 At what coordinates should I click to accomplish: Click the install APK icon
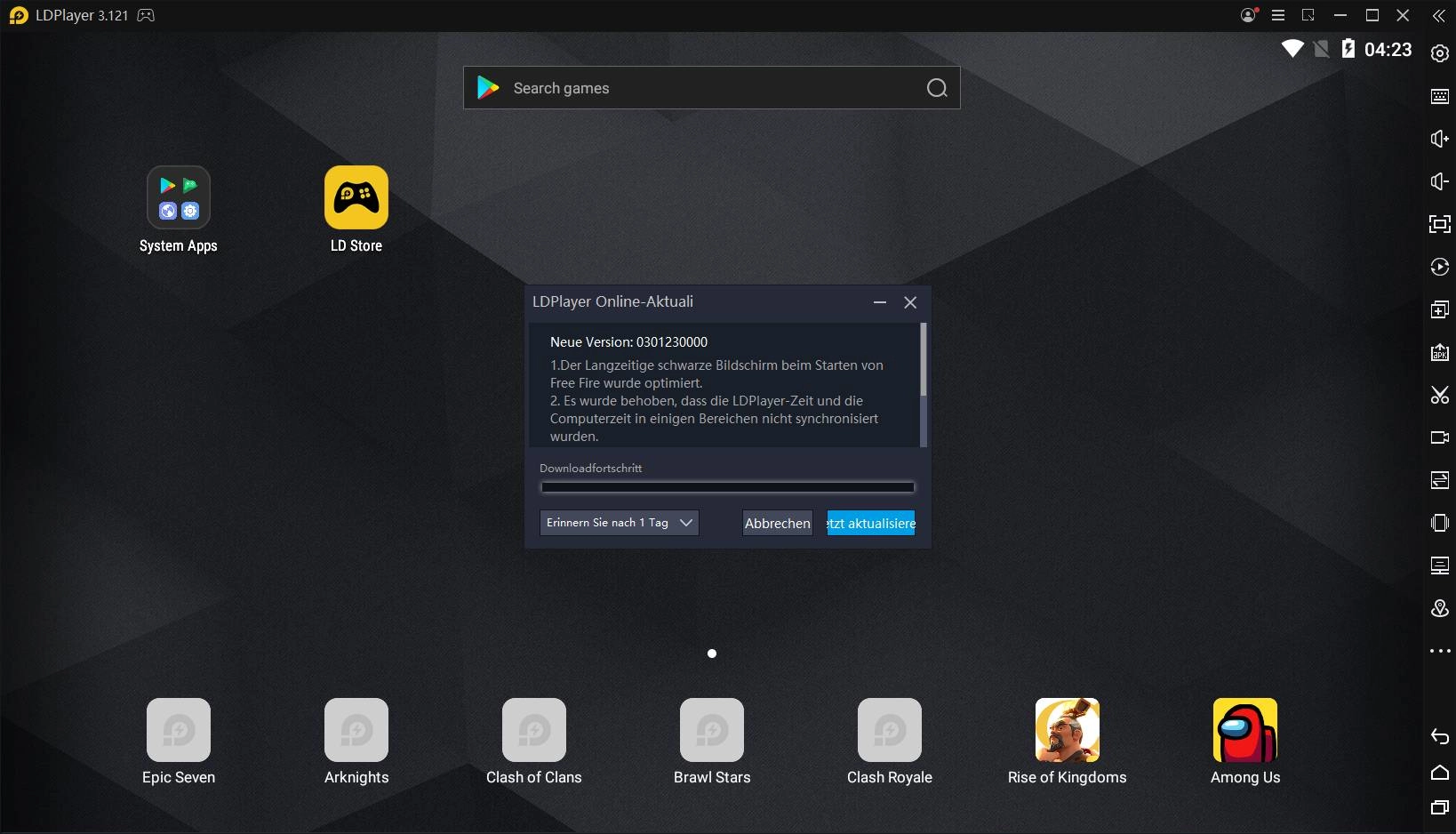(x=1439, y=352)
